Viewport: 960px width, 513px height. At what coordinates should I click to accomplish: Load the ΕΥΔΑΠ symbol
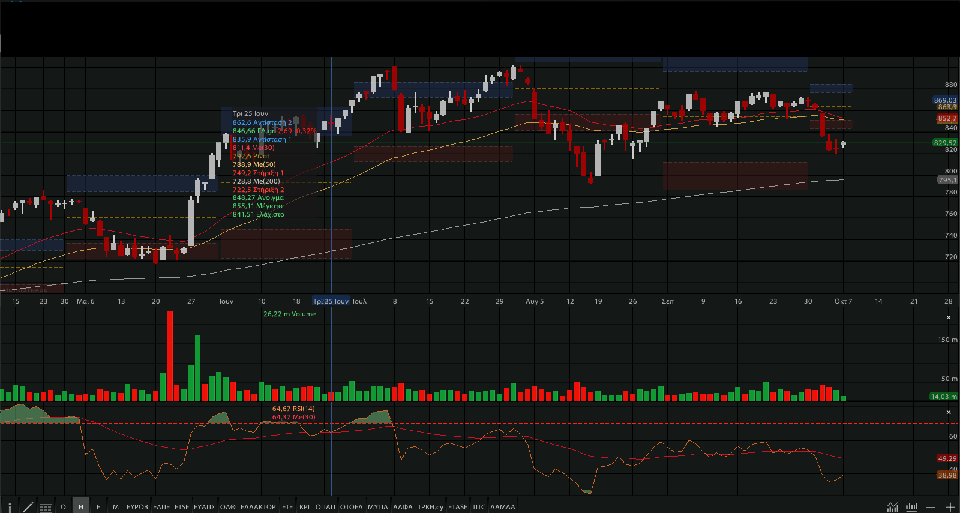point(204,507)
